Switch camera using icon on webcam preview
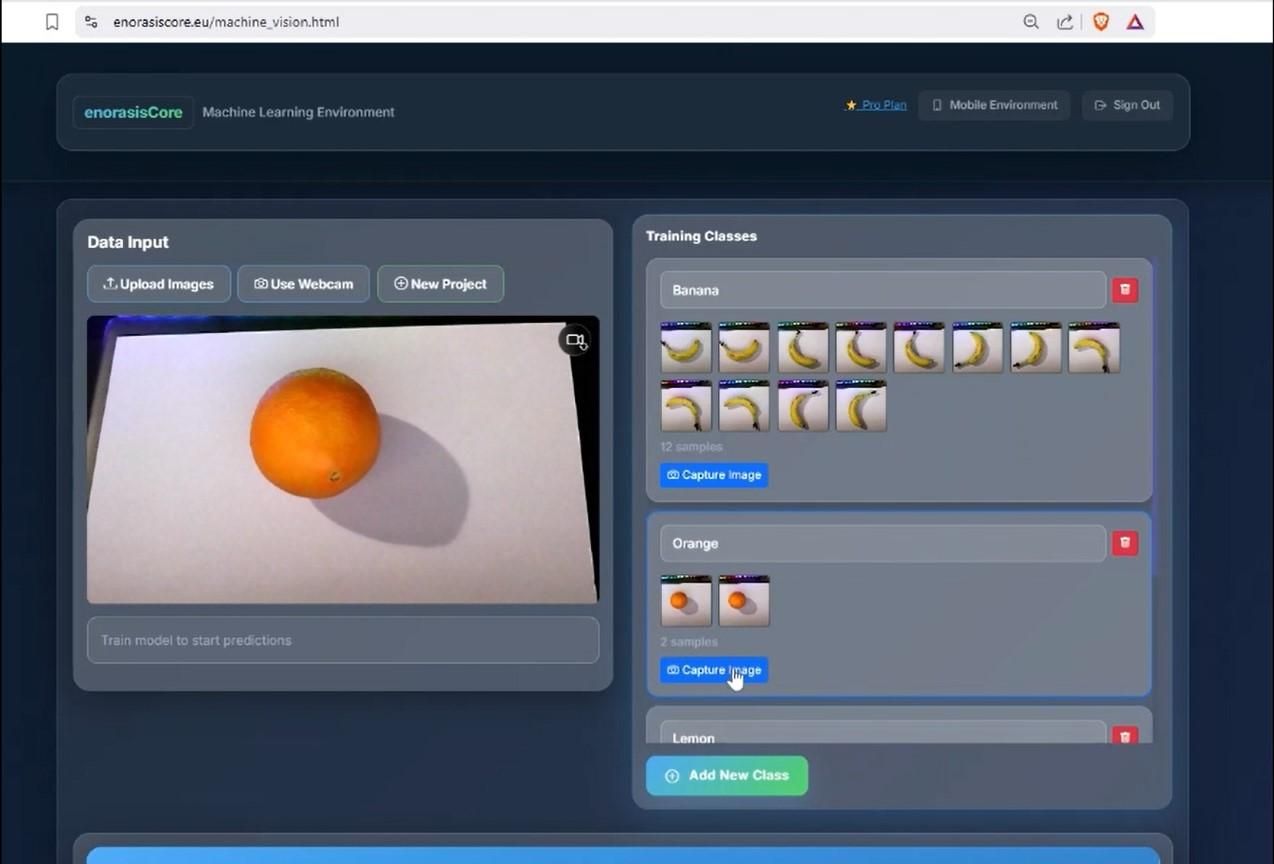 [575, 341]
